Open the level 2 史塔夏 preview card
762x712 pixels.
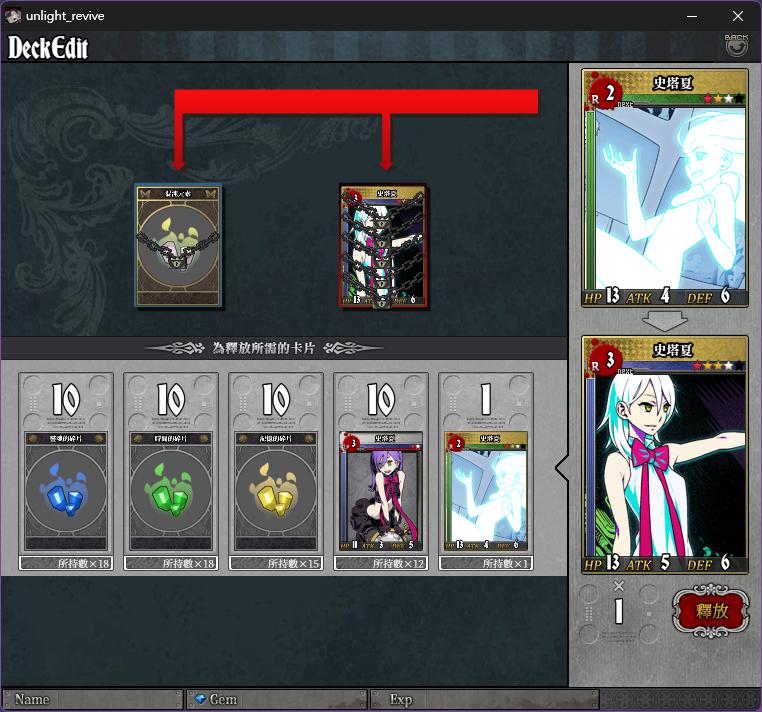tap(665, 188)
